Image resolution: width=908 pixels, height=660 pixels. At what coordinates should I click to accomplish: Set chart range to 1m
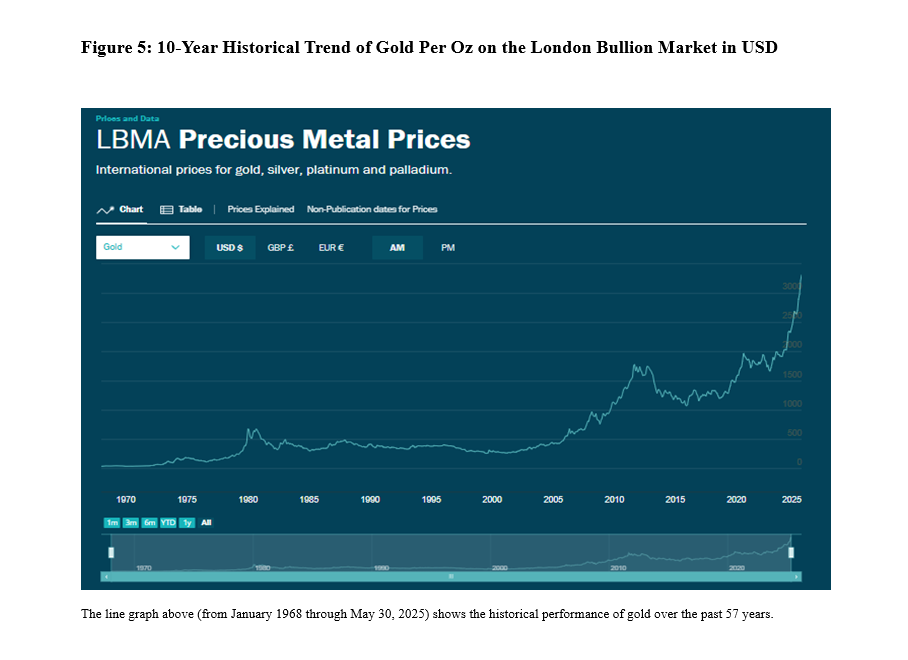[x=111, y=523]
